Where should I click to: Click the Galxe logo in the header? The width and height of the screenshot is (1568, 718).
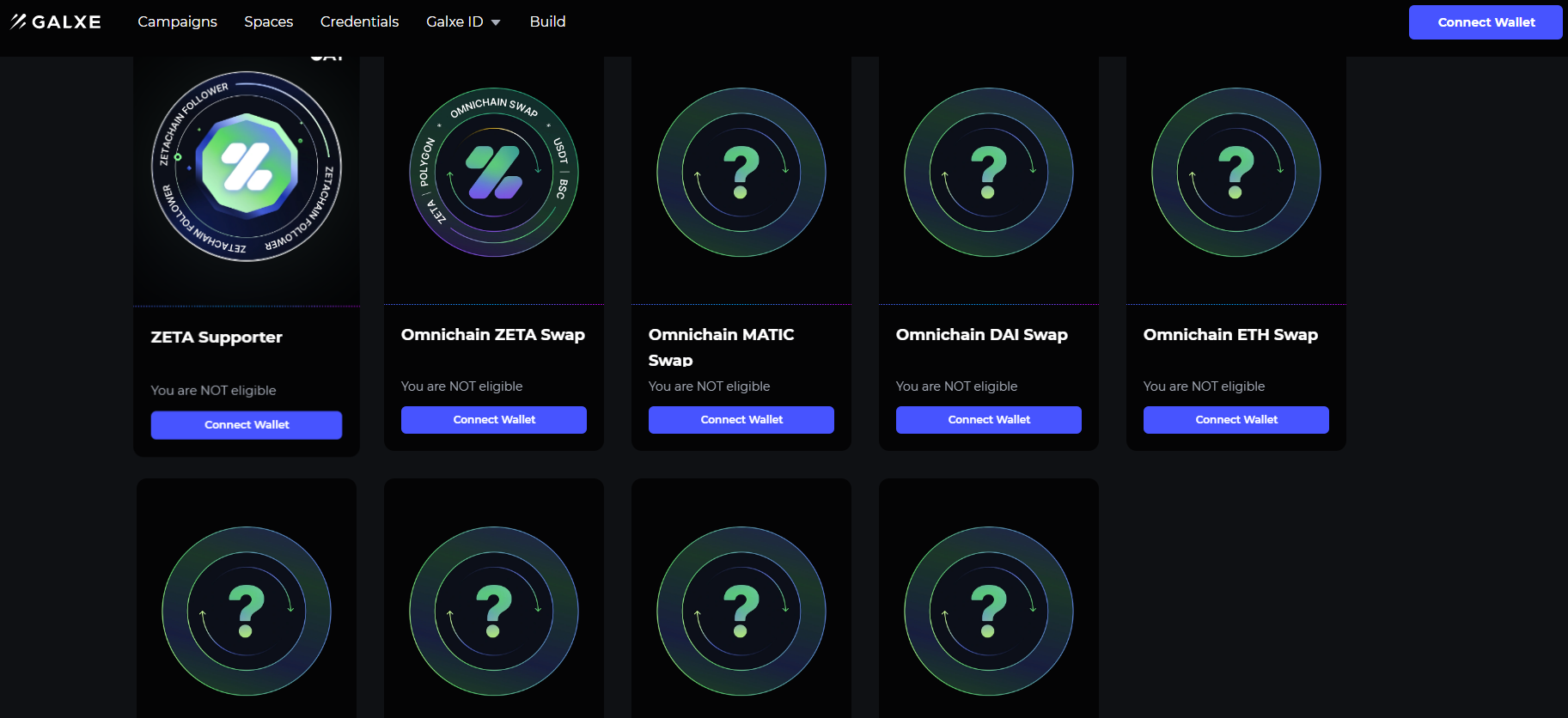point(56,21)
